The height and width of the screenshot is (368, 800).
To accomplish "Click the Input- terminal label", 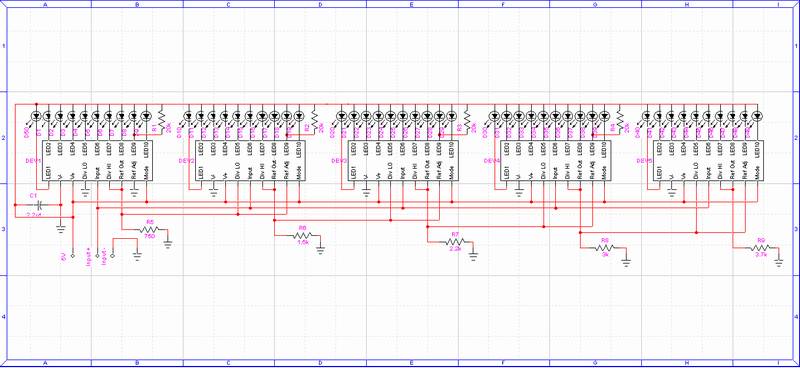I will coord(105,255).
